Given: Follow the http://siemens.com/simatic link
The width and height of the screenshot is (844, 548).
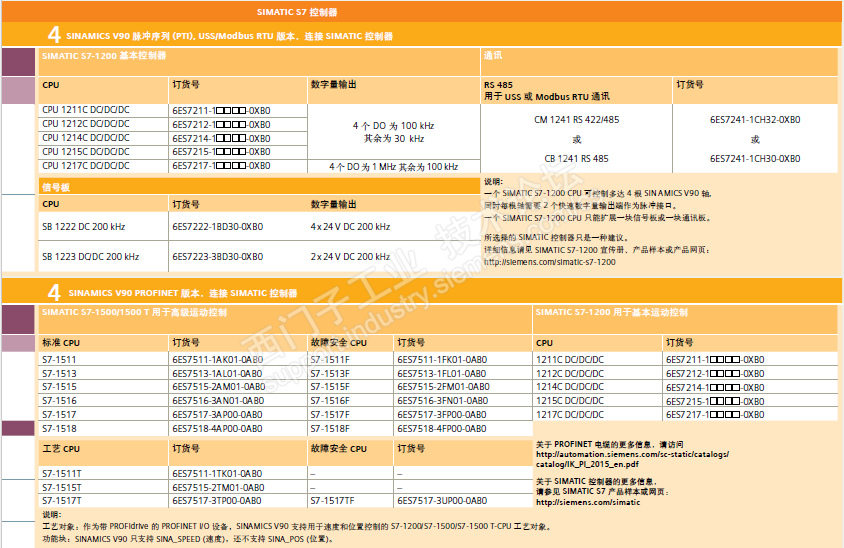Looking at the screenshot, I should click(588, 502).
